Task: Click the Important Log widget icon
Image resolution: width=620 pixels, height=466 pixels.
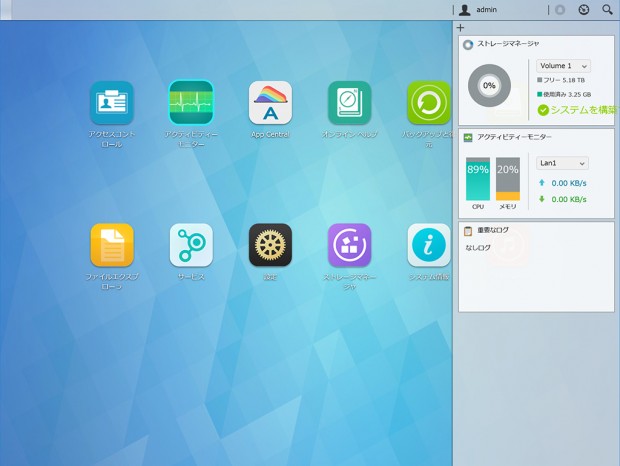Action: pyautogui.click(x=468, y=231)
